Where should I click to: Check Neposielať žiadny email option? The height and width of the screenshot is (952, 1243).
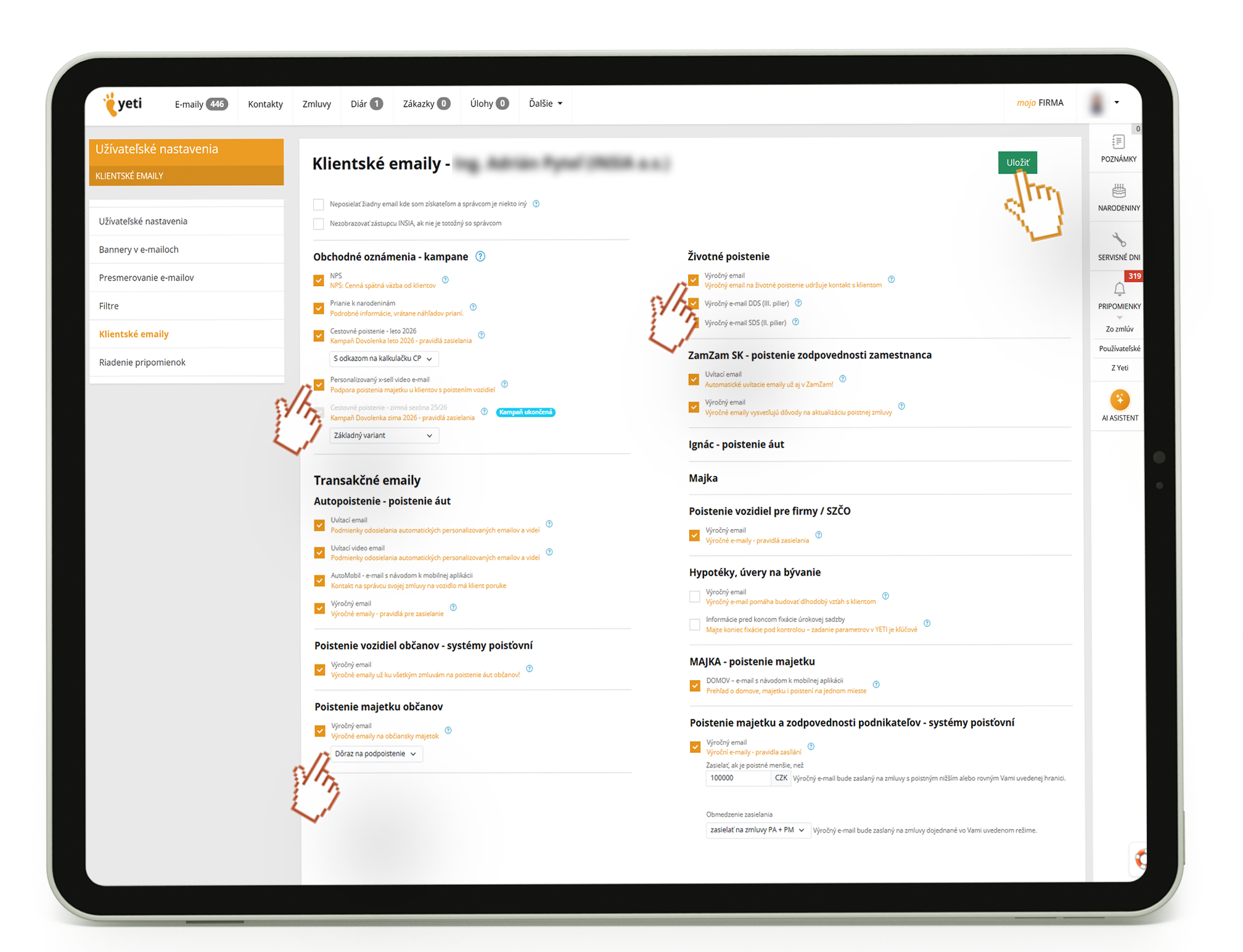point(319,204)
